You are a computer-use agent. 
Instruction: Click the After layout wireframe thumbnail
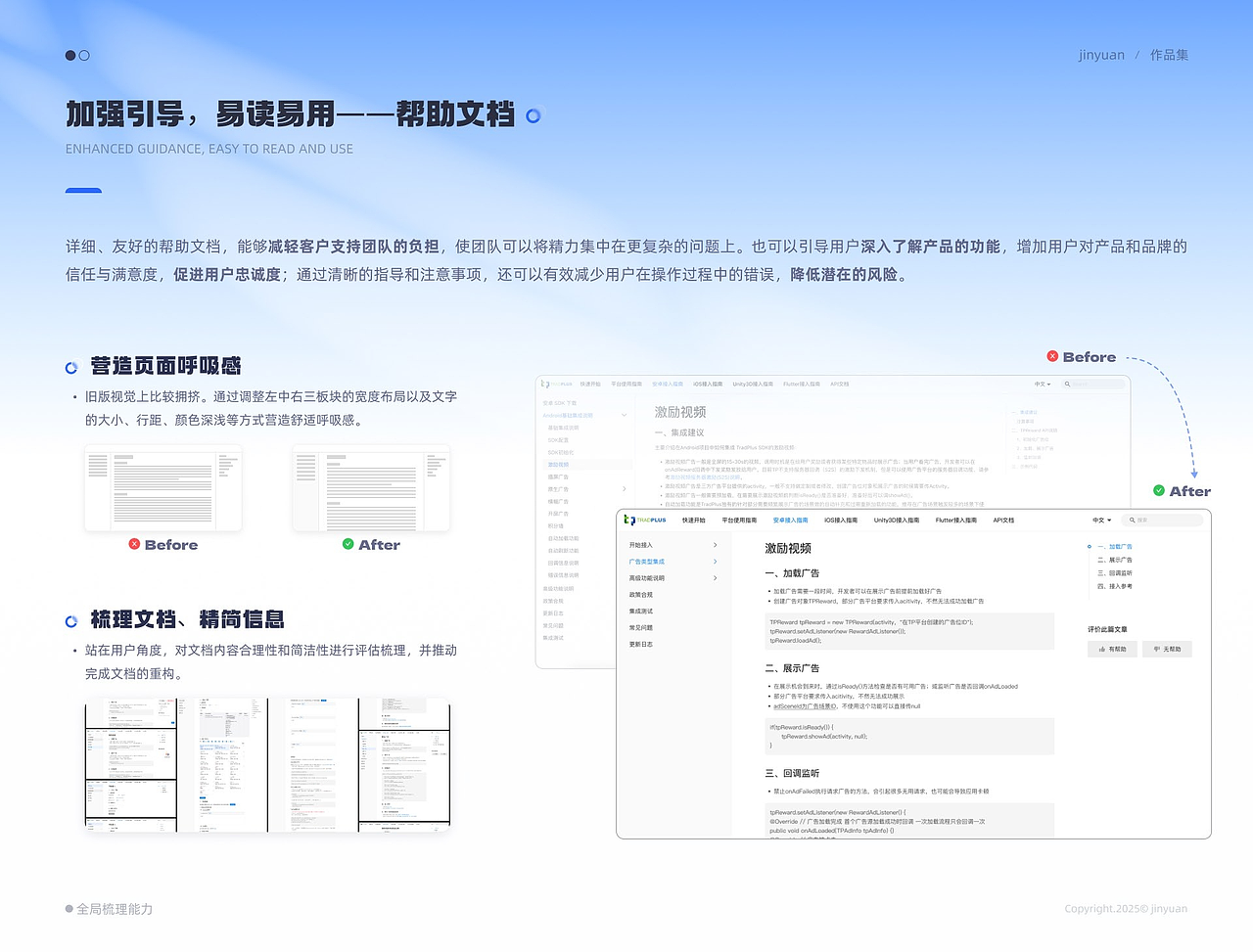371,488
